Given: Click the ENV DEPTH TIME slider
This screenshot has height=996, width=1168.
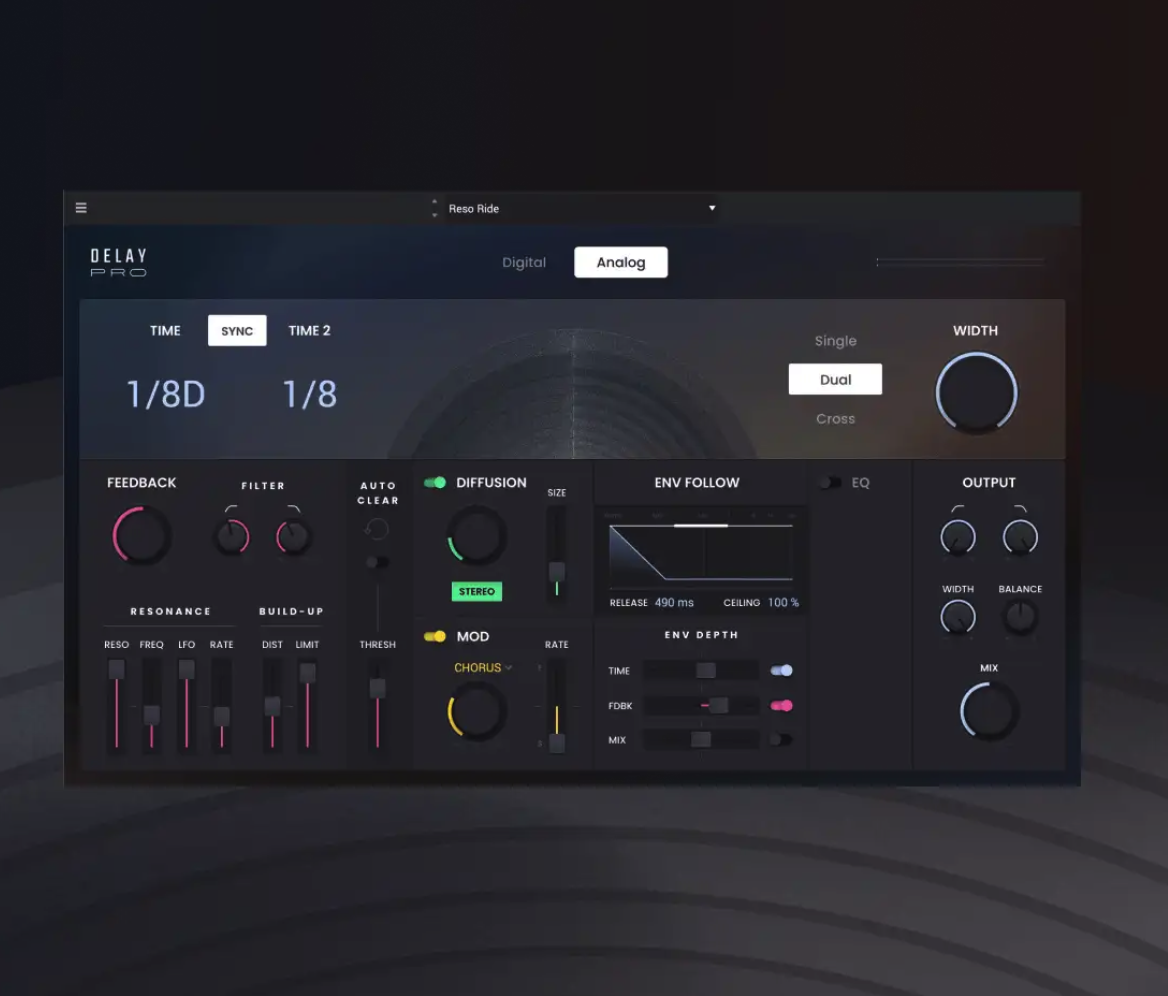Looking at the screenshot, I should [701, 670].
